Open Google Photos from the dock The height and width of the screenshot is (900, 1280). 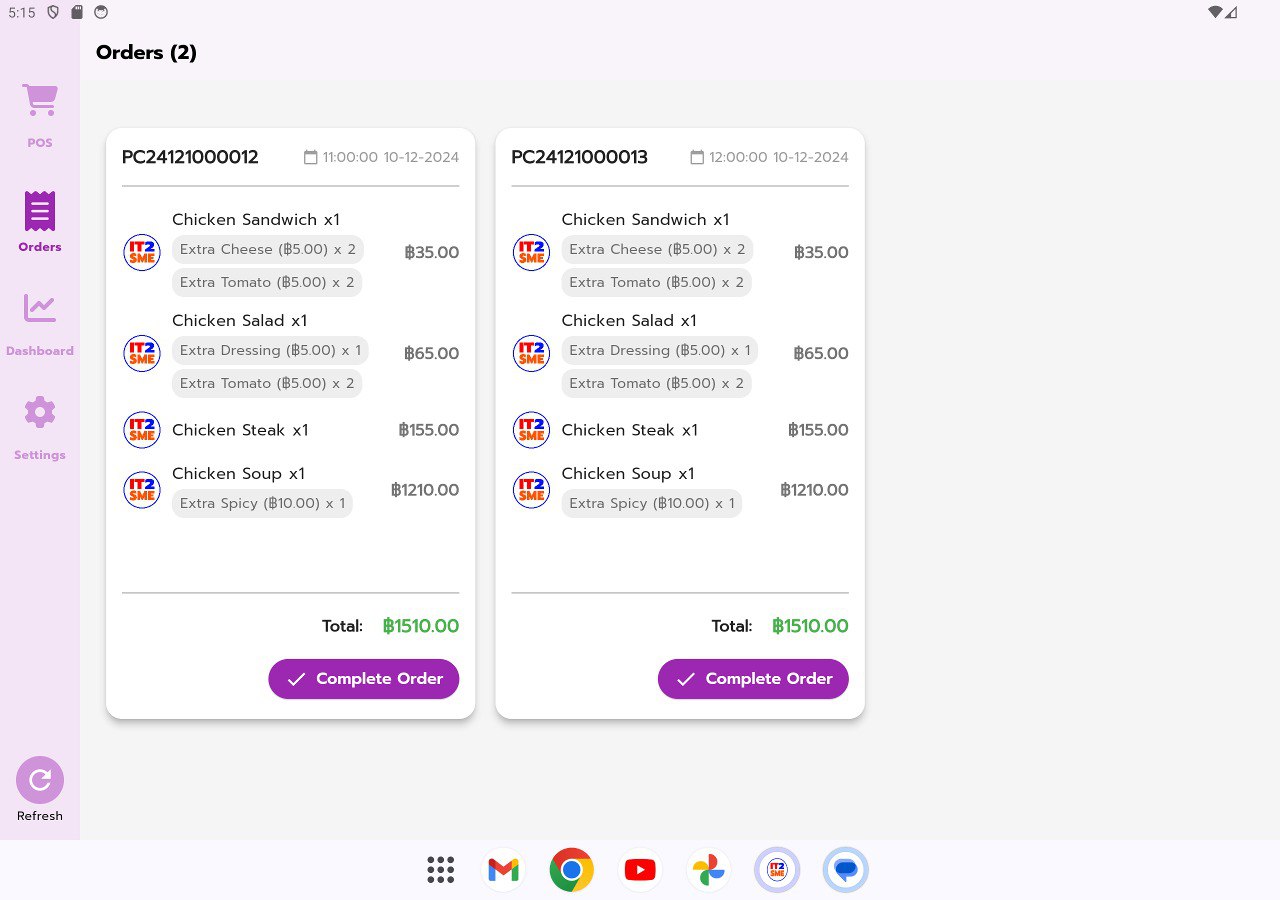(x=708, y=870)
